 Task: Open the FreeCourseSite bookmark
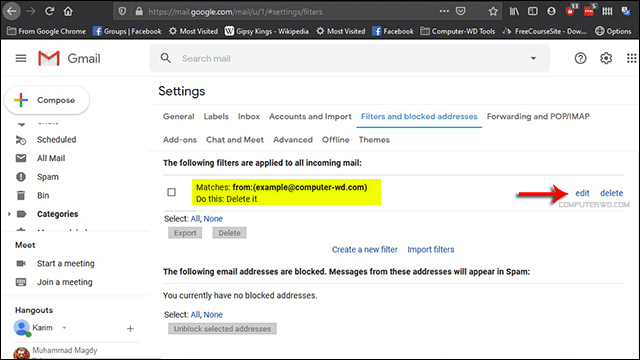544,31
